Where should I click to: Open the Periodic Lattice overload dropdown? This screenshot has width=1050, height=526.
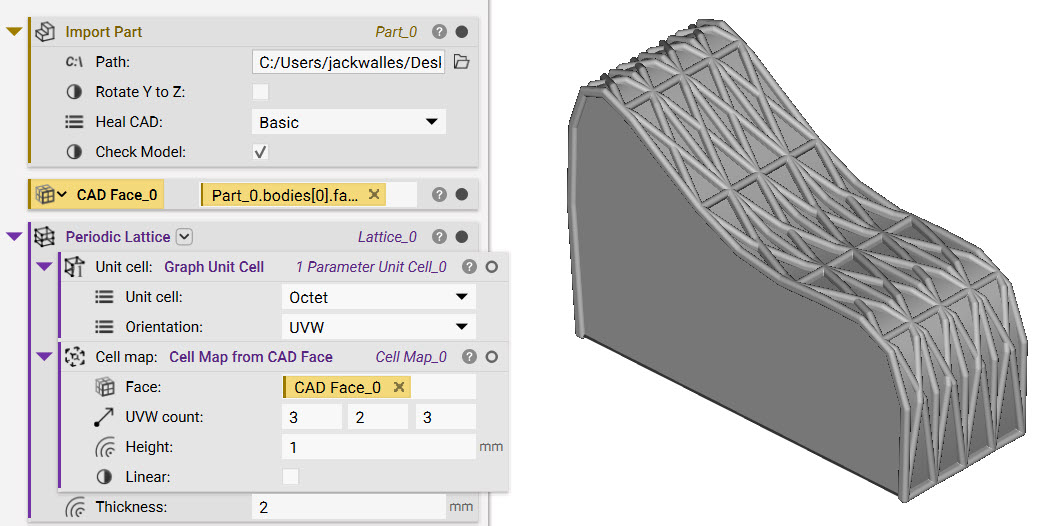click(x=185, y=237)
